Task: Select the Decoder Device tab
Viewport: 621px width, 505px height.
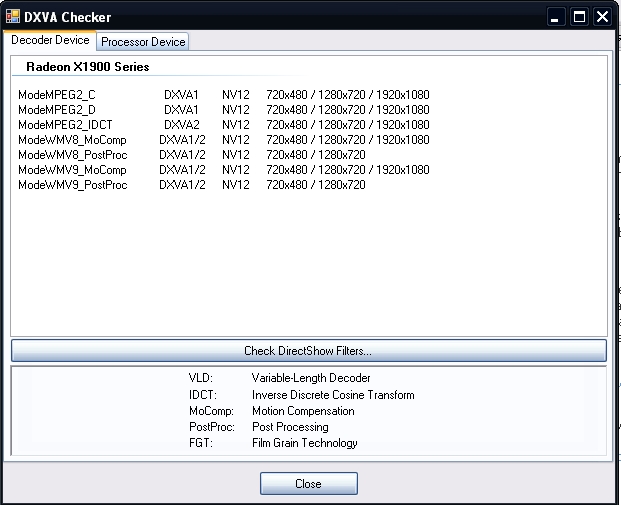Action: 50,40
